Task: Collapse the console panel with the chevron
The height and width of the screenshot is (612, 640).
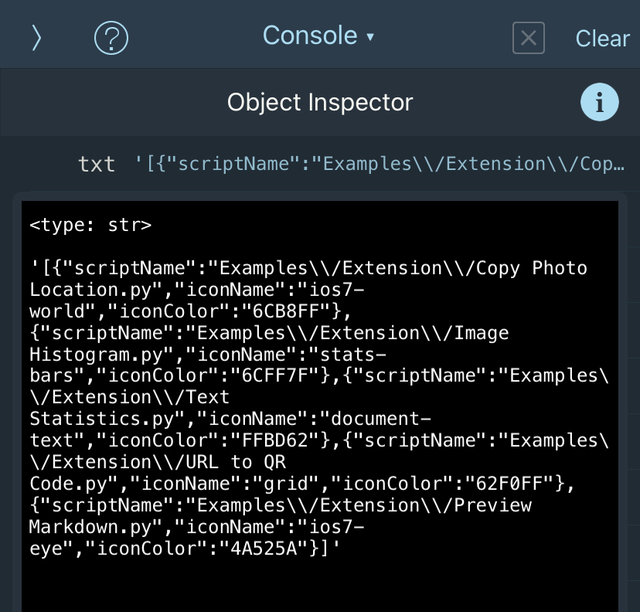Action: pyautogui.click(x=37, y=38)
